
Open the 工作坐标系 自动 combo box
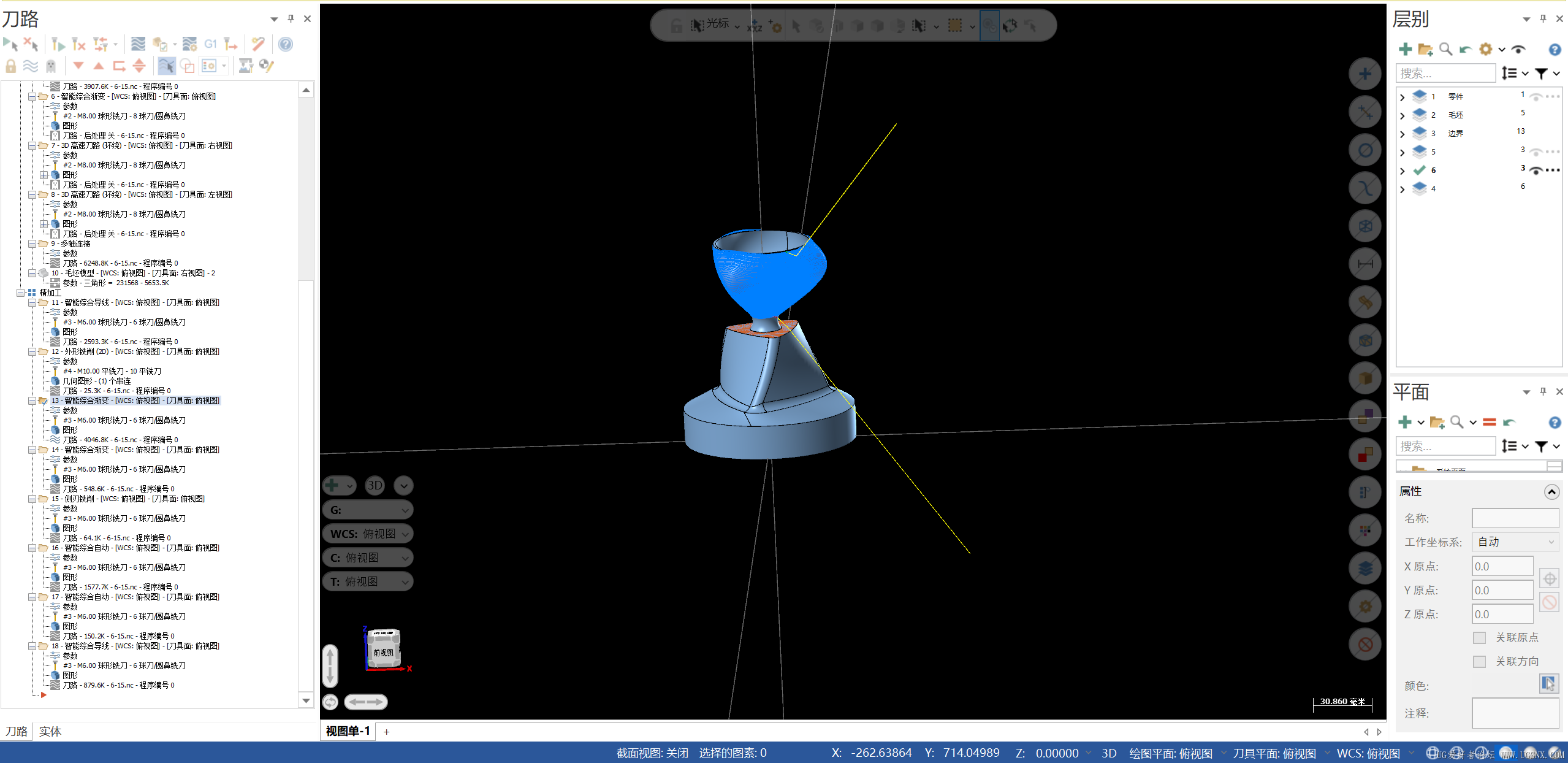(x=1515, y=542)
